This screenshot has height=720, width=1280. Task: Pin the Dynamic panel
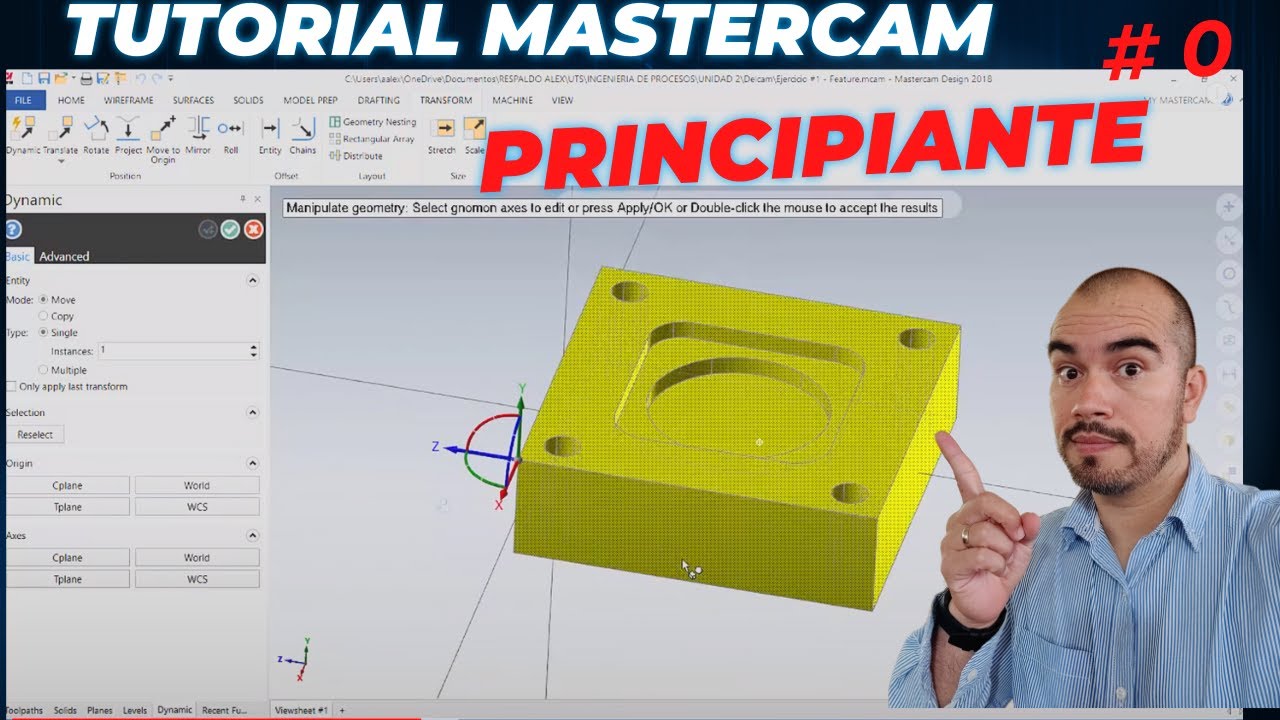[x=243, y=200]
